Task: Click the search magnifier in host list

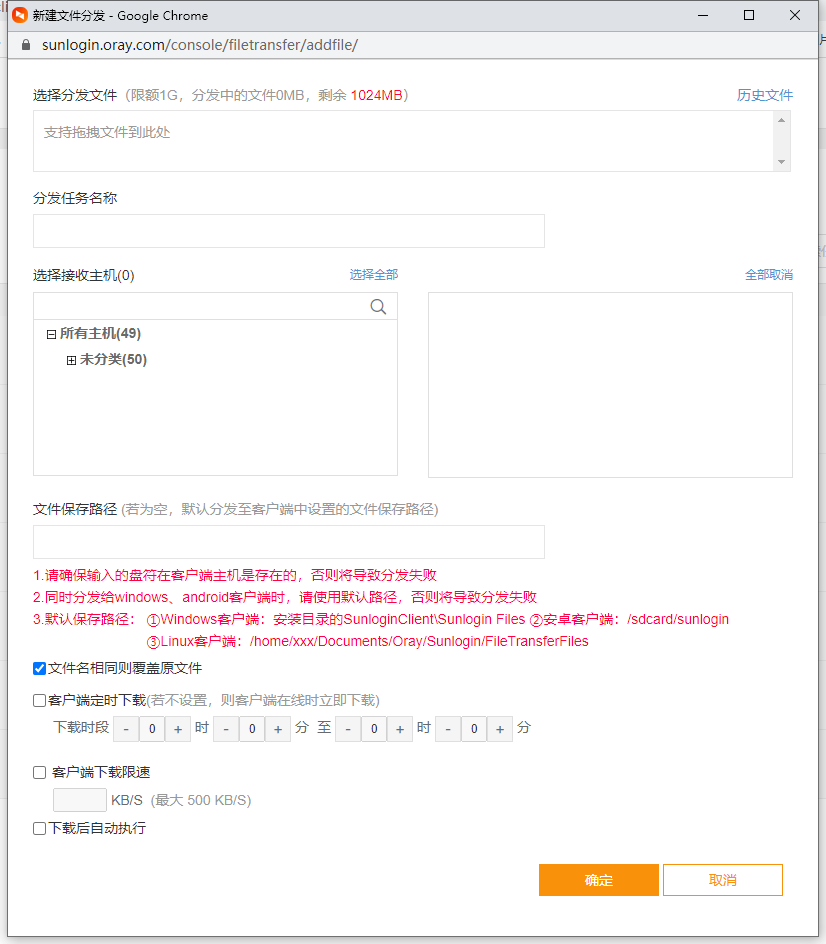Action: tap(378, 306)
